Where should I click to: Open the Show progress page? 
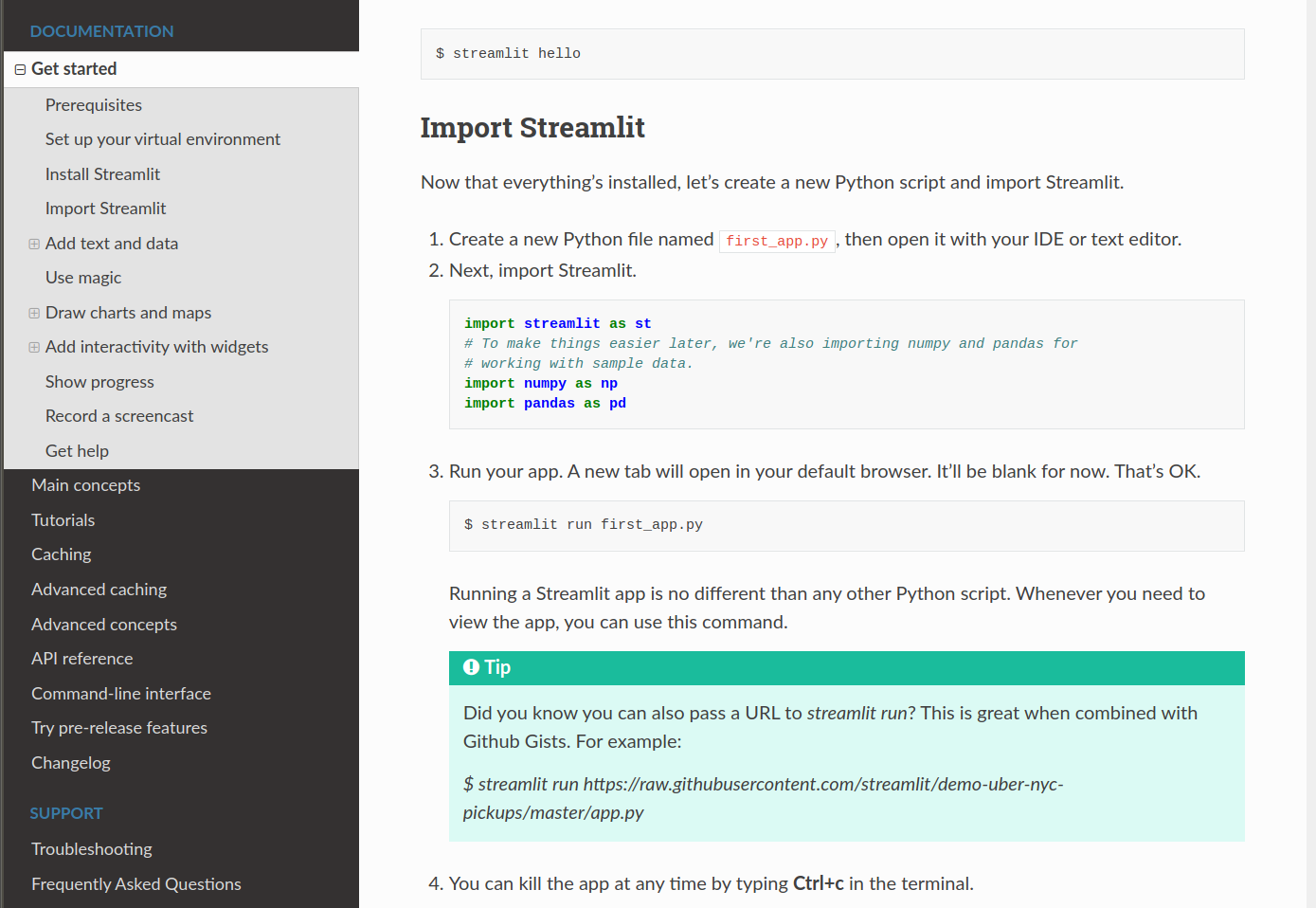coord(99,381)
